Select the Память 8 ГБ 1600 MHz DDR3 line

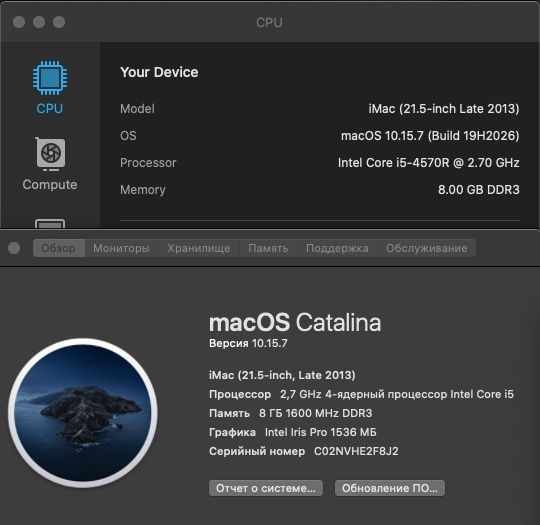pyautogui.click(x=291, y=413)
